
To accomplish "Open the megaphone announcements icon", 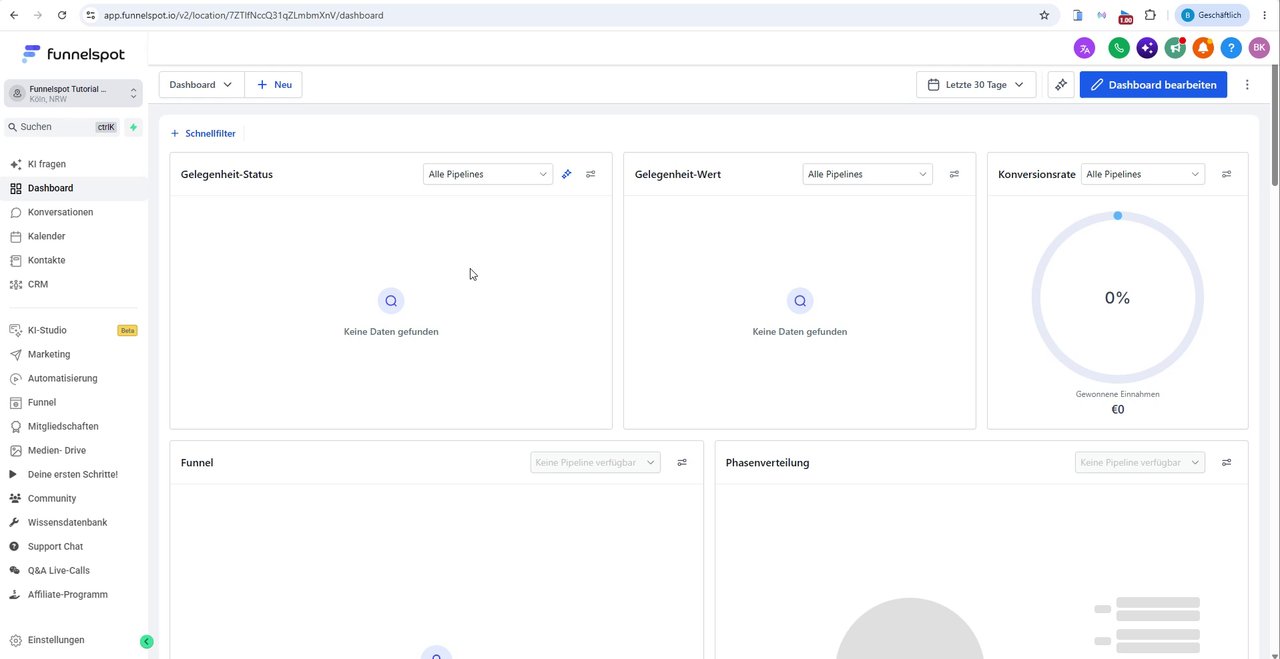I will 1175,48.
